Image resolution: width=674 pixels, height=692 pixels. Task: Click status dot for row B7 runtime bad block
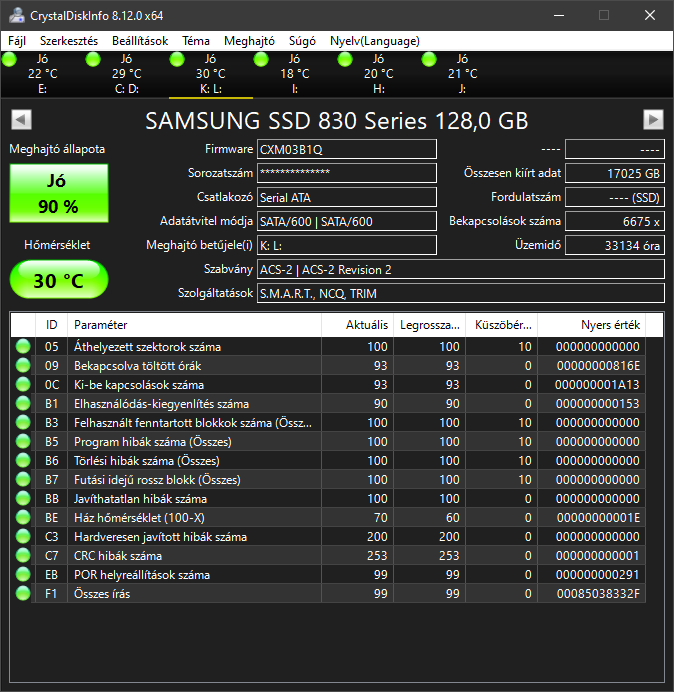[23, 479]
